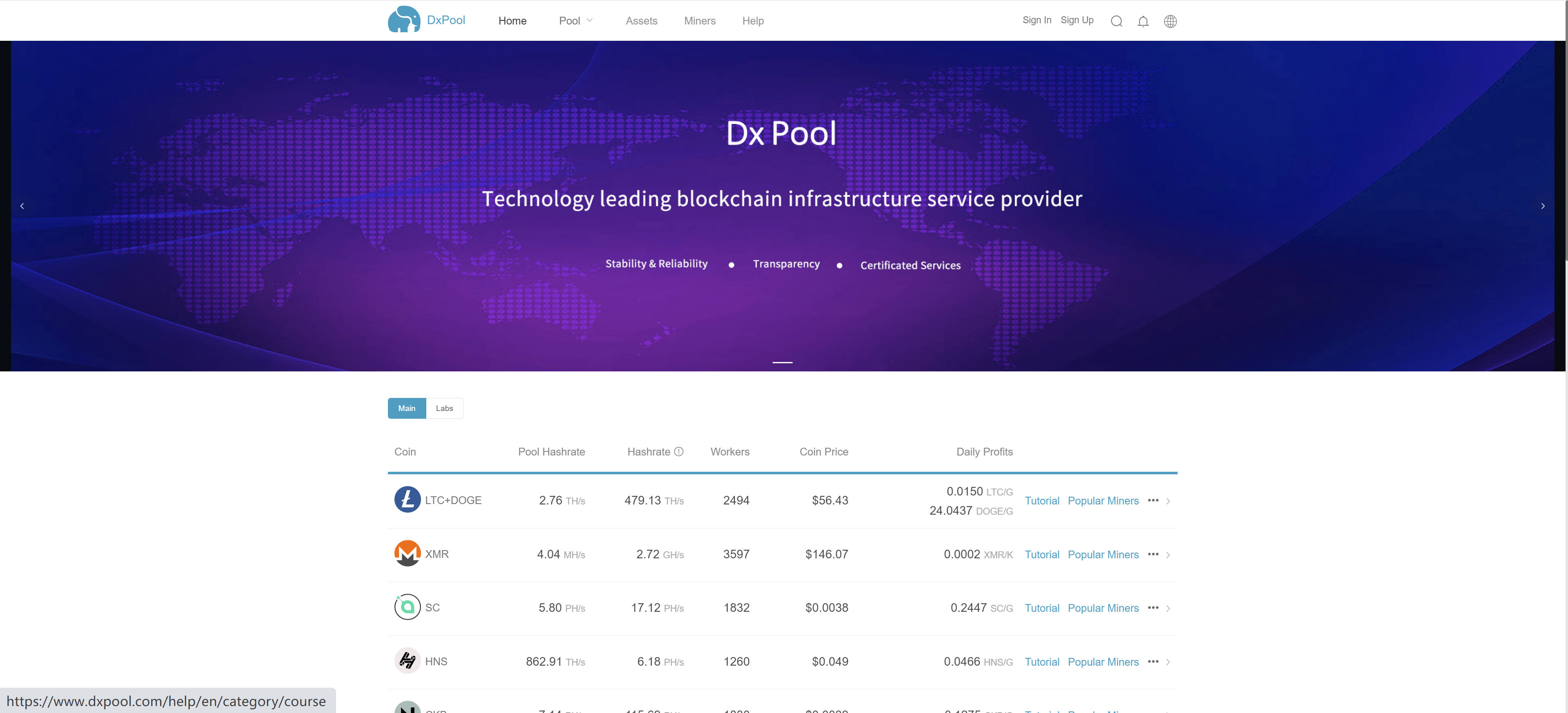Click the HNS Handshake coin icon

point(407,660)
